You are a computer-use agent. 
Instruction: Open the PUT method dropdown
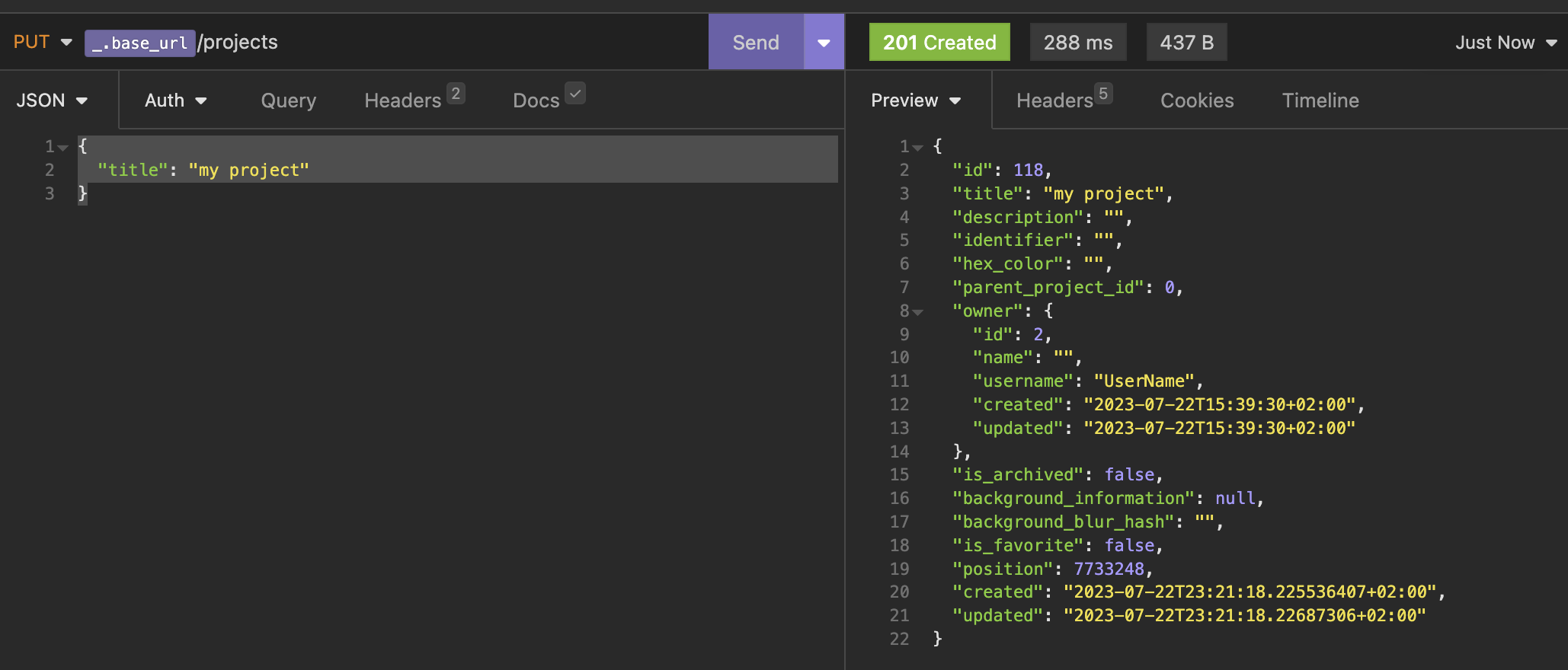click(x=43, y=42)
